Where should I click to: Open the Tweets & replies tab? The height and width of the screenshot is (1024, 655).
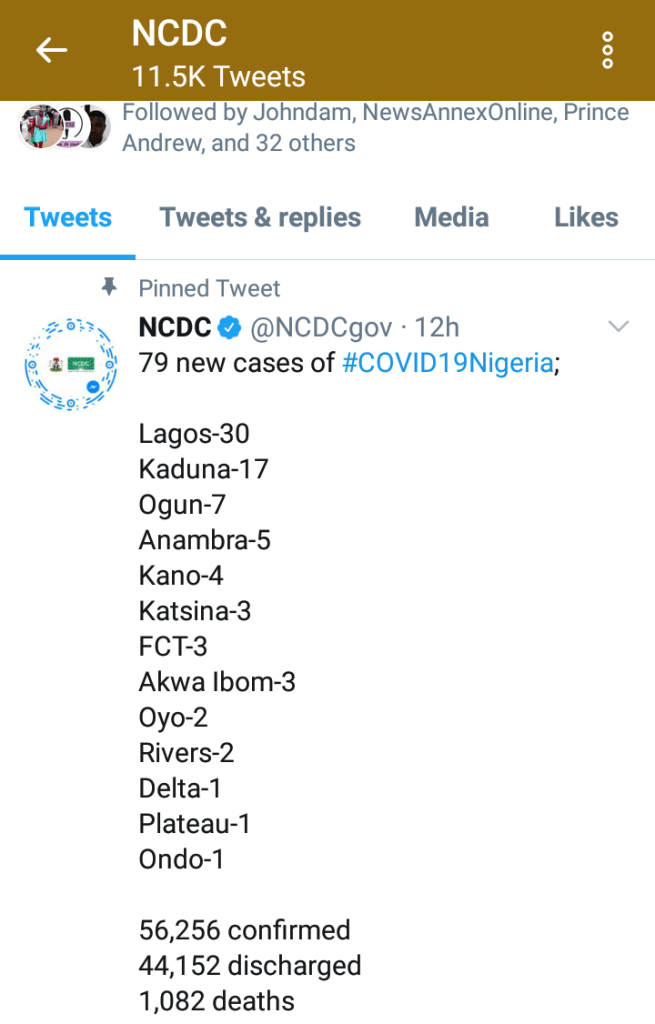pyautogui.click(x=260, y=218)
